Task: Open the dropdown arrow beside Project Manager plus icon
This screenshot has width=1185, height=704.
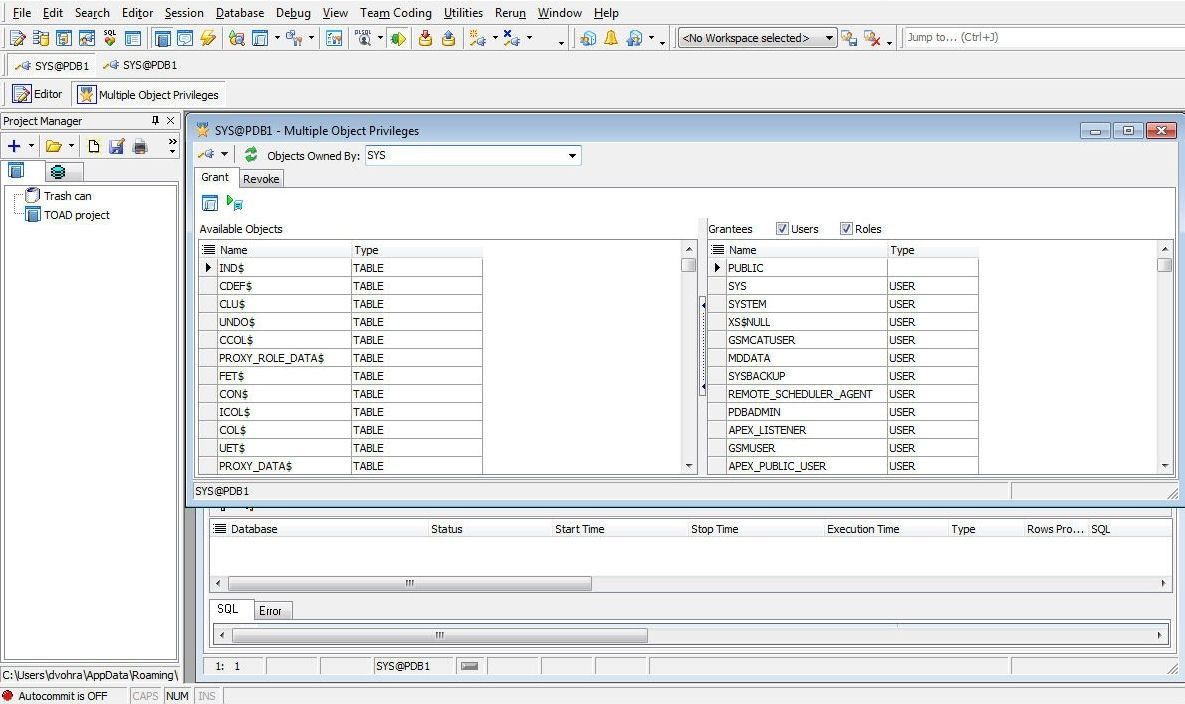Action: [31, 146]
